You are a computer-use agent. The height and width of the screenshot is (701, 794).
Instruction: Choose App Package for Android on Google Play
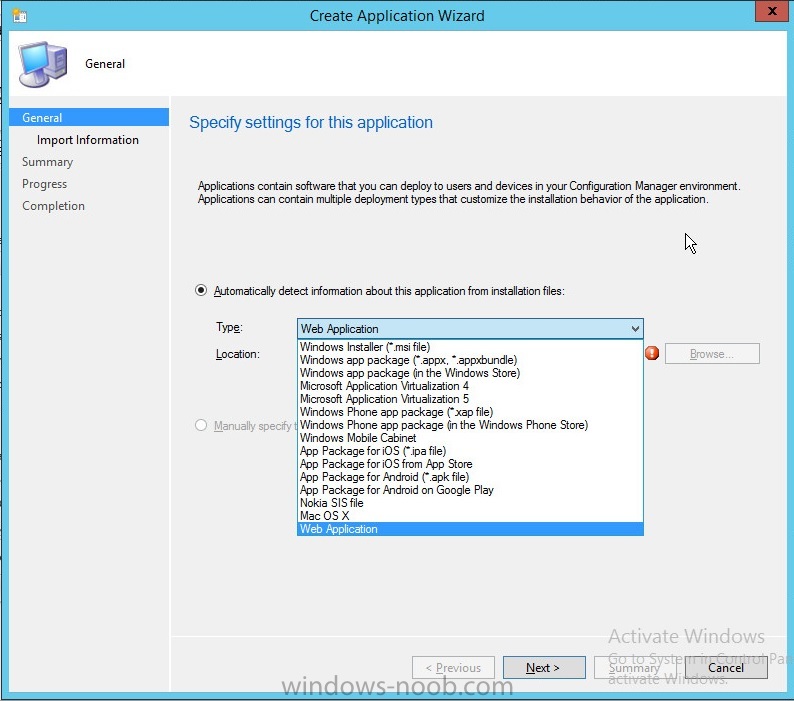(x=470, y=490)
